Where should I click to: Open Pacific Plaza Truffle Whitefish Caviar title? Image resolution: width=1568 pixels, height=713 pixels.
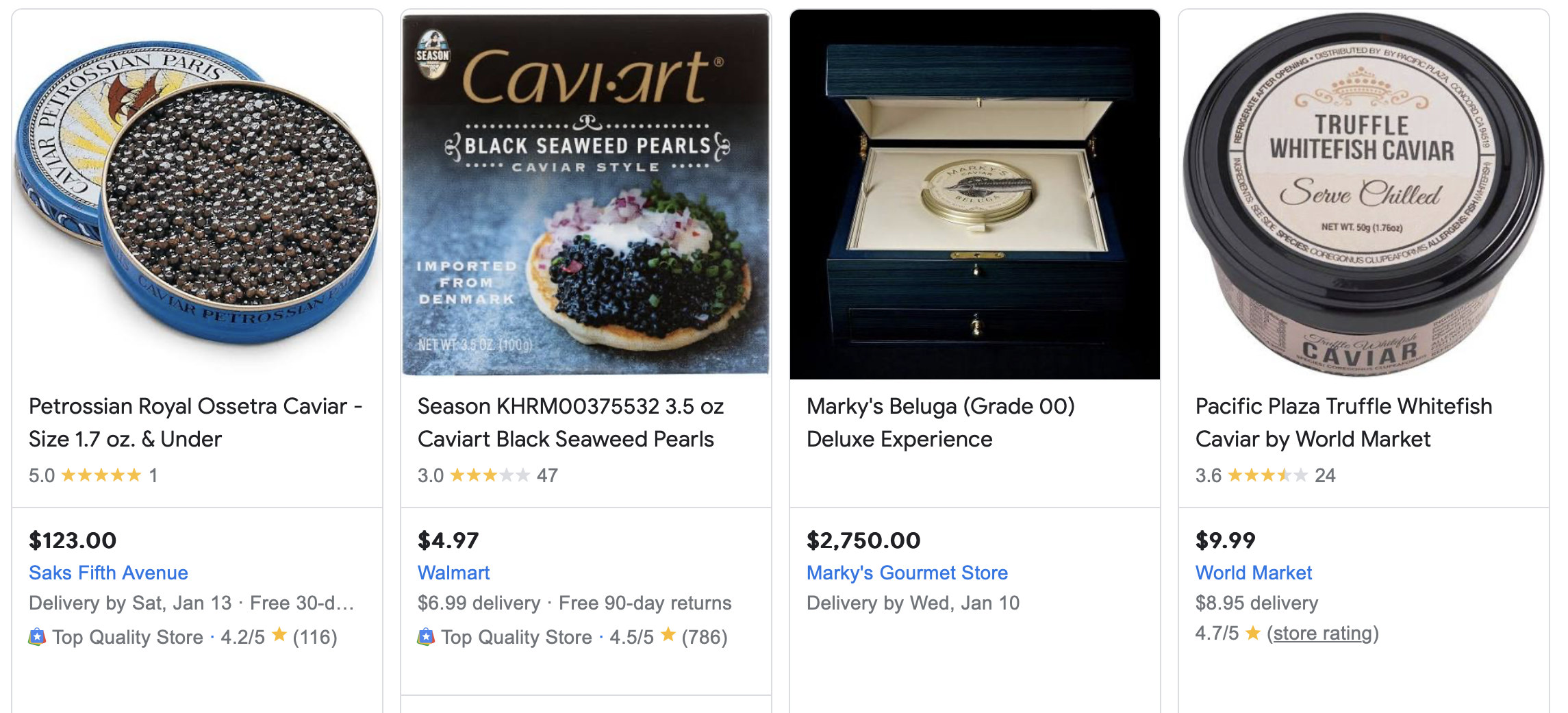1343,423
